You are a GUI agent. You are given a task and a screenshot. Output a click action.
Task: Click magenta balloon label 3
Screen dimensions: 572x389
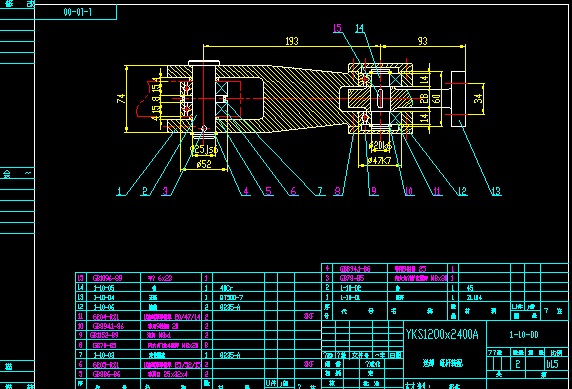pyautogui.click(x=165, y=191)
